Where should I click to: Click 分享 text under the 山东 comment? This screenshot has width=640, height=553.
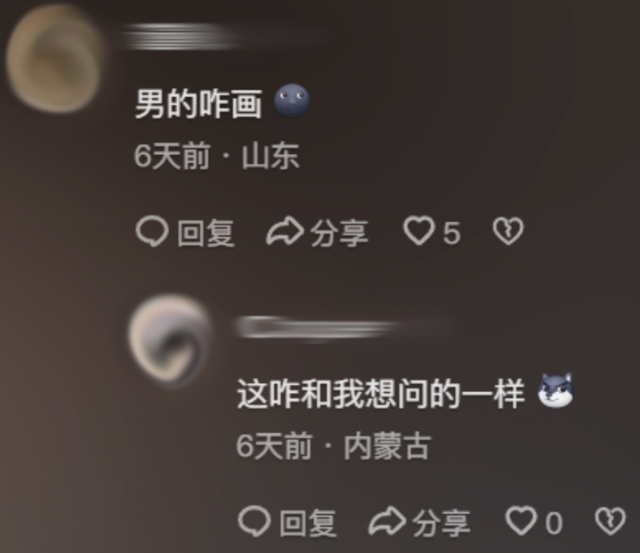click(340, 233)
